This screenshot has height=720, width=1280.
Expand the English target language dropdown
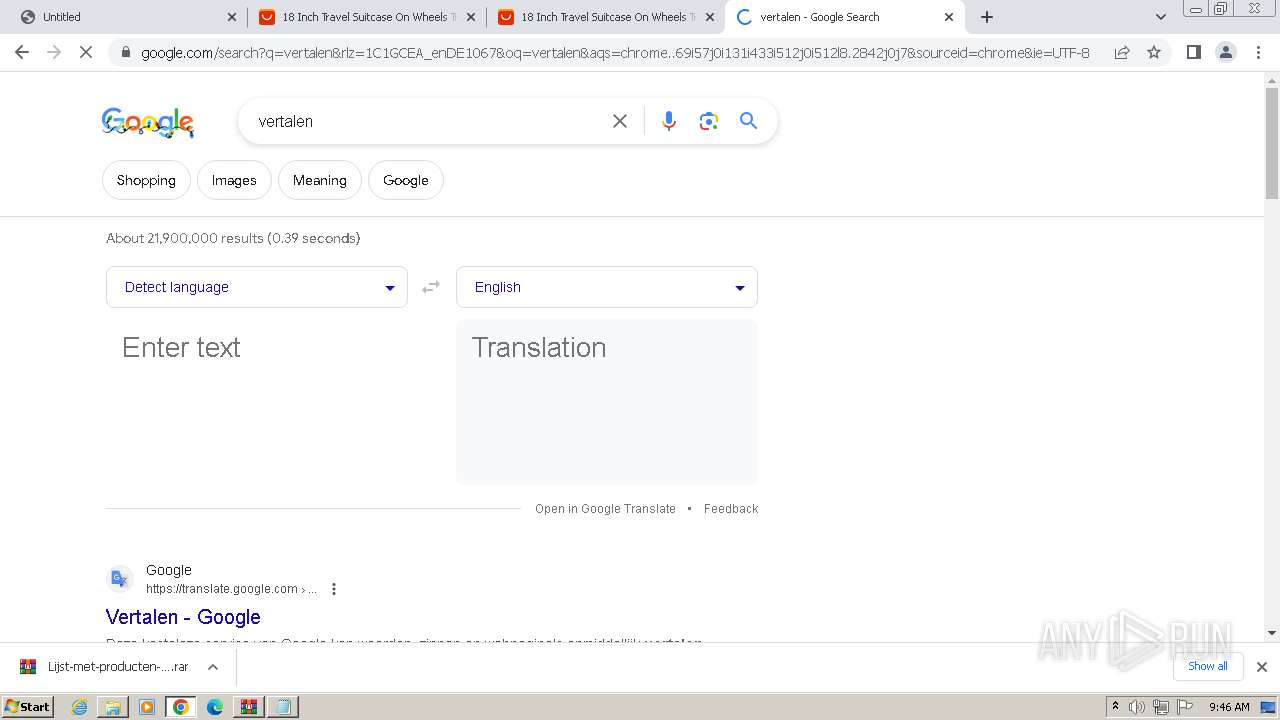[607, 287]
